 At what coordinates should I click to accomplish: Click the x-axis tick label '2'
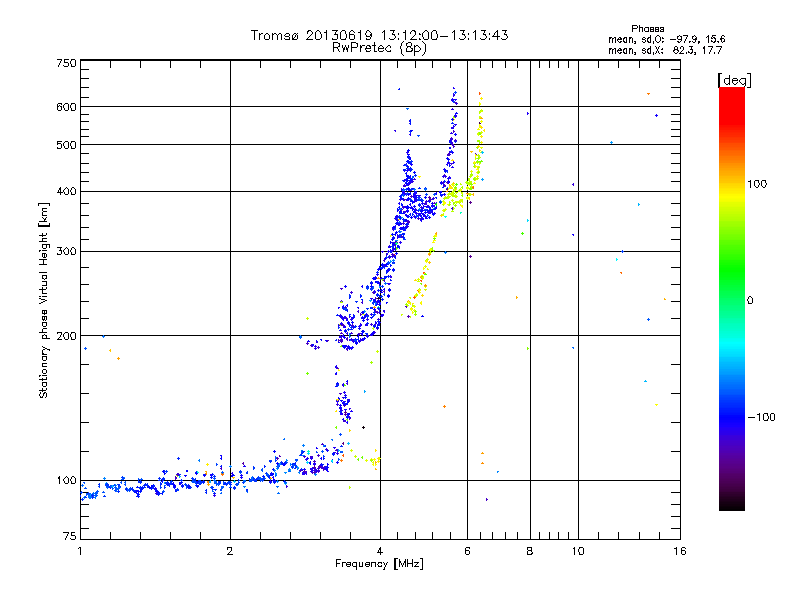(230, 551)
